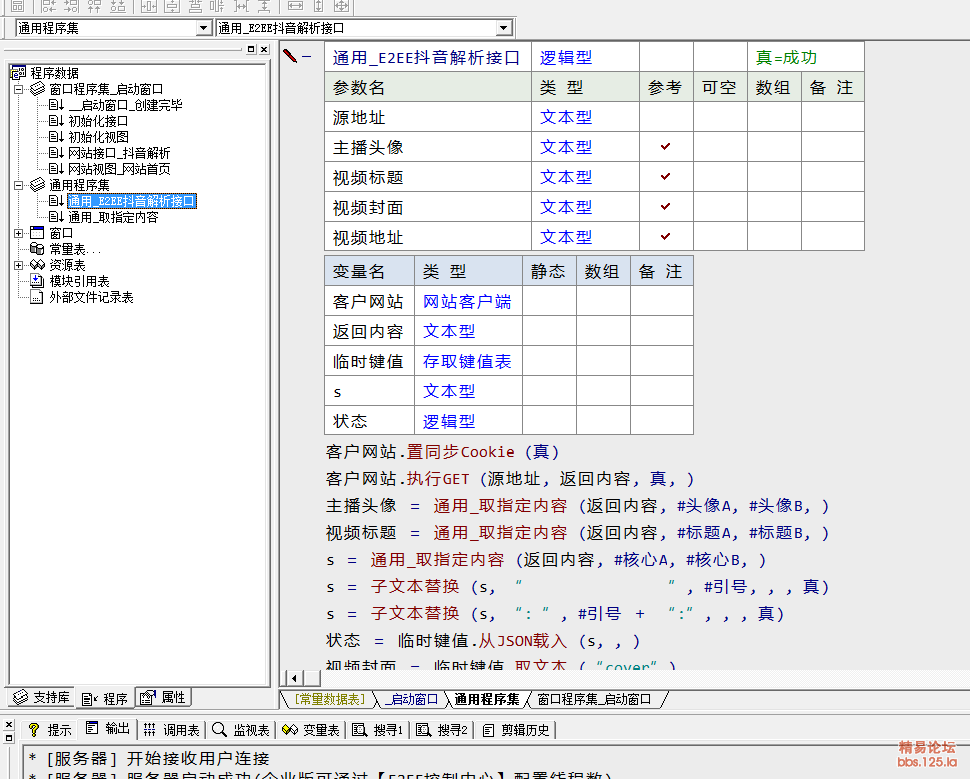The image size is (970, 779).
Task: Switch to 输出 bottom tab
Action: [108, 729]
